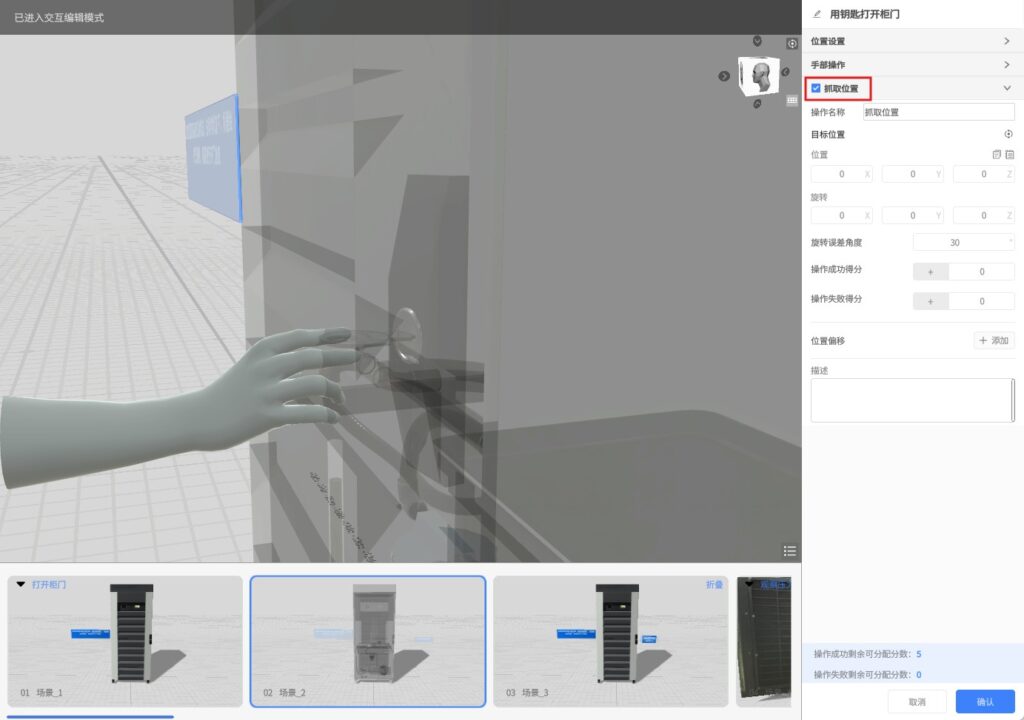1024x720 pixels.
Task: Open the keyboard shortcuts icon in viewport
Action: [x=792, y=100]
